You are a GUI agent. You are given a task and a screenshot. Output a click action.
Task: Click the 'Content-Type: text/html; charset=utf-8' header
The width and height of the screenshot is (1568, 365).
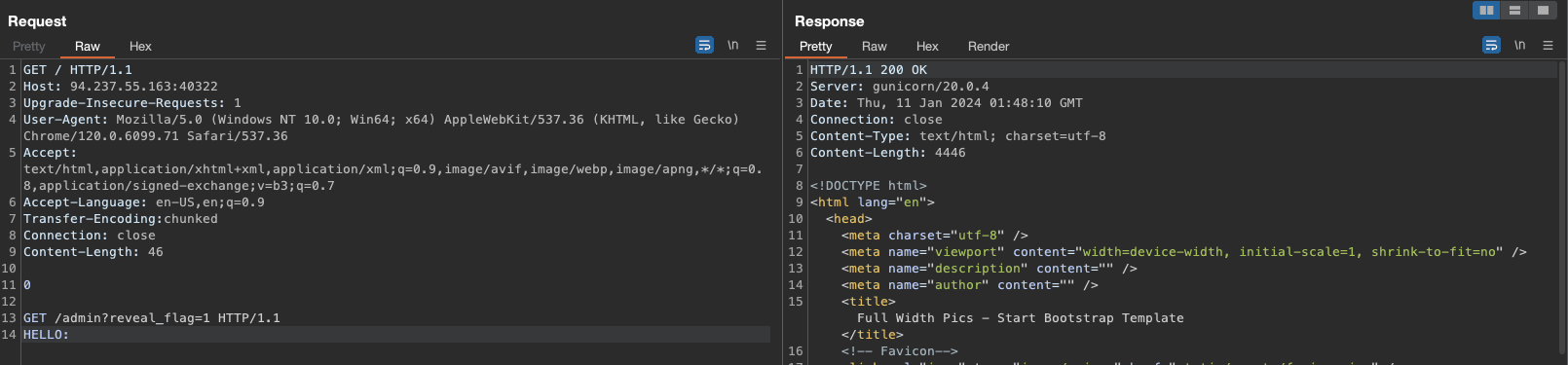[958, 136]
